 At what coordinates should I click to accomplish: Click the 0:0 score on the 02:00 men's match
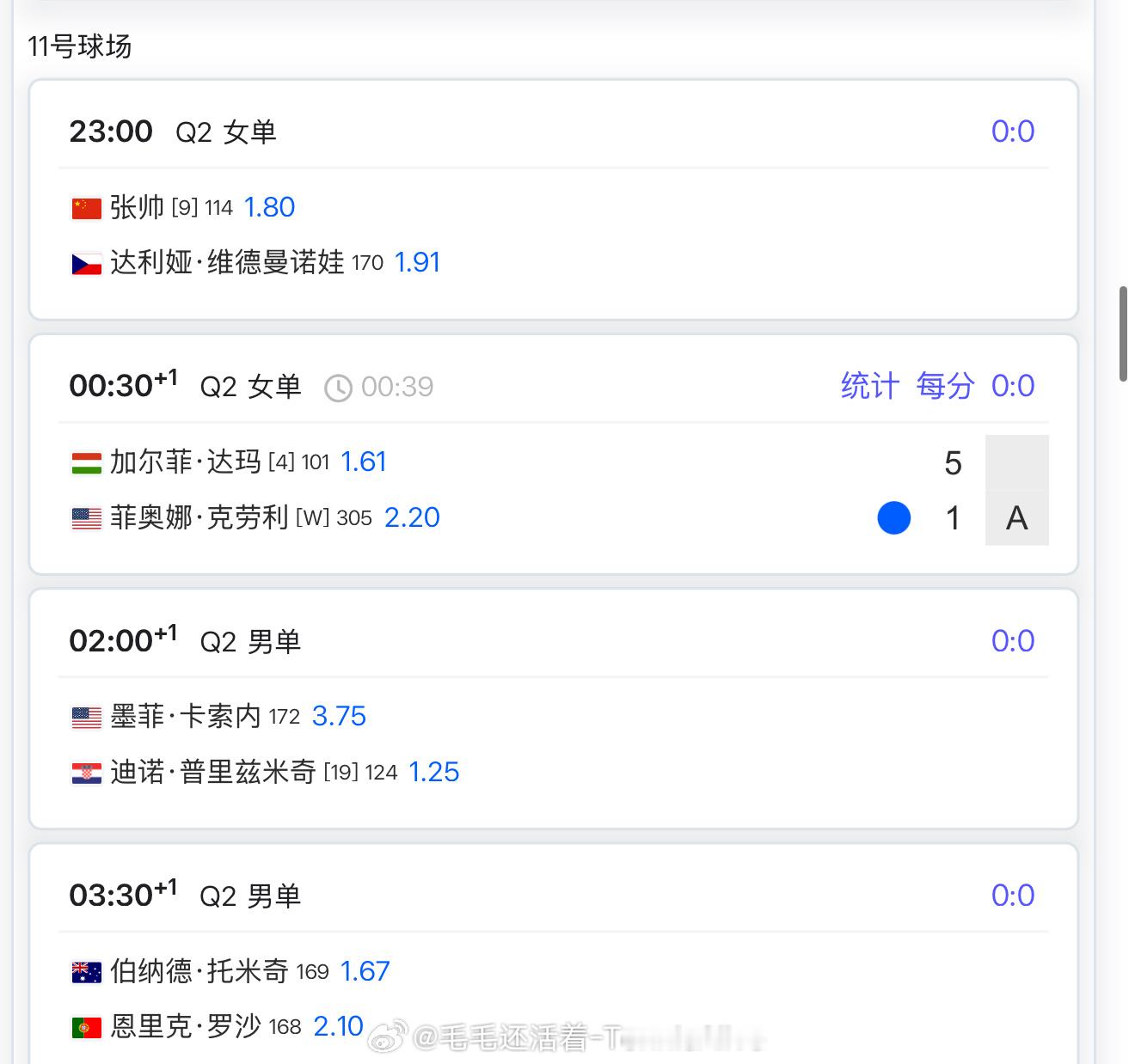click(x=1012, y=641)
